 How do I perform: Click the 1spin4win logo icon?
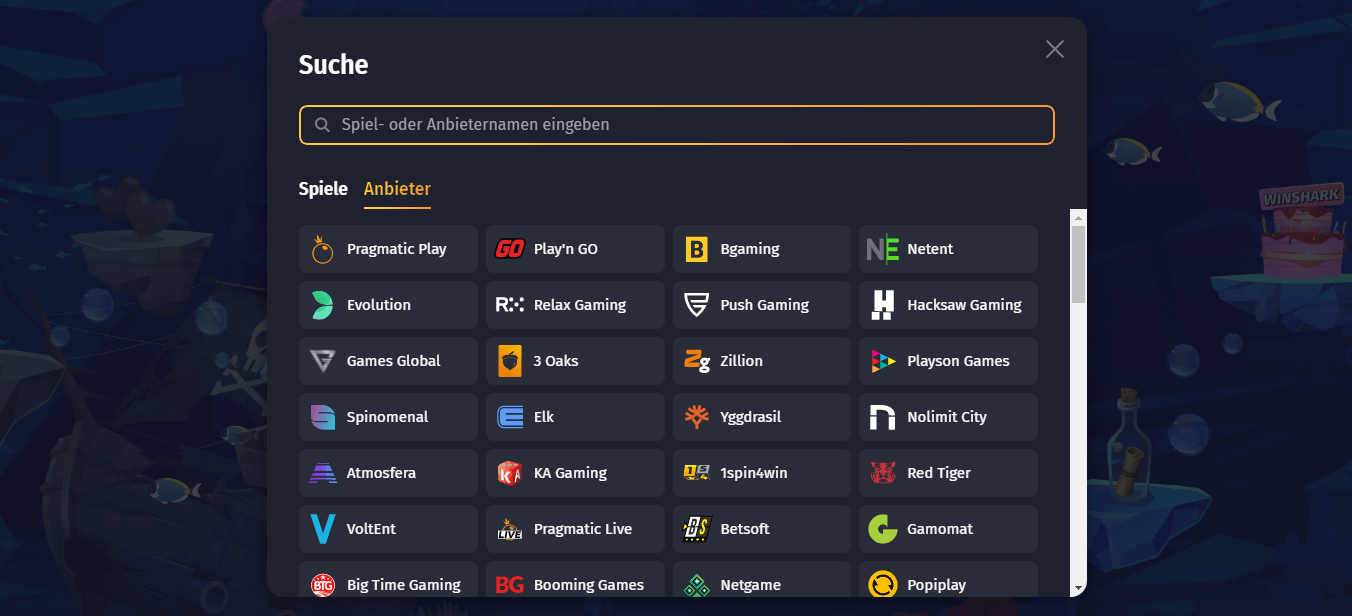tap(697, 473)
